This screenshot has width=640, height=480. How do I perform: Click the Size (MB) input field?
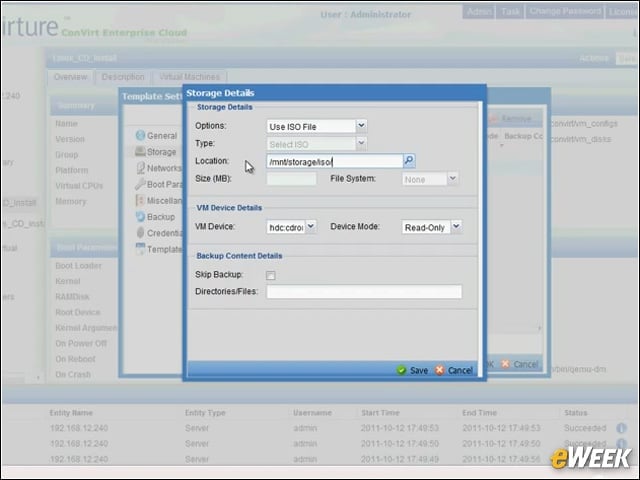tap(291, 179)
